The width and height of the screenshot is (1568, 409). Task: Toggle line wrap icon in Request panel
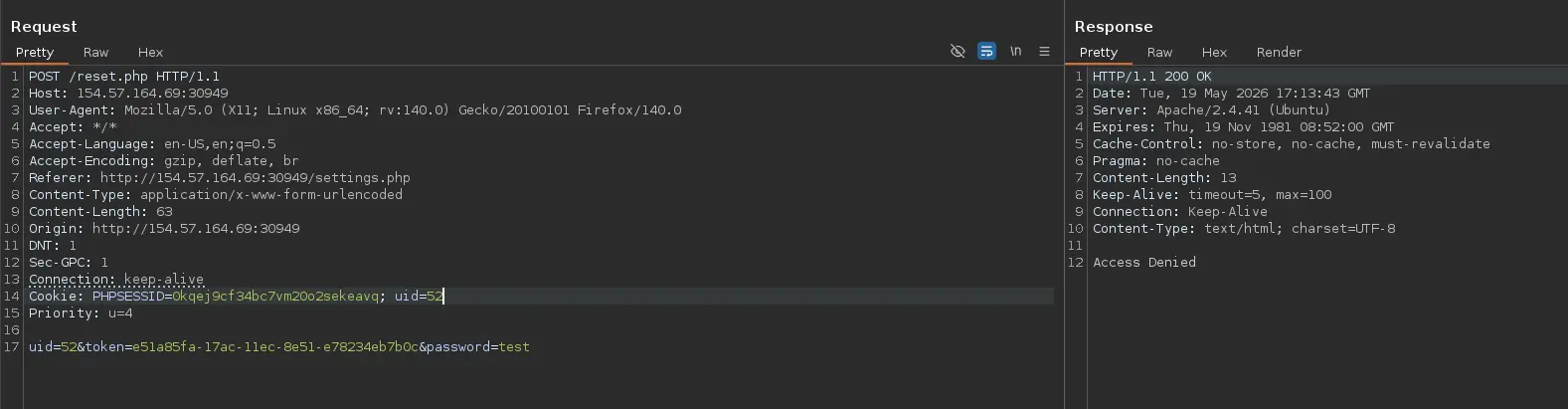point(986,51)
